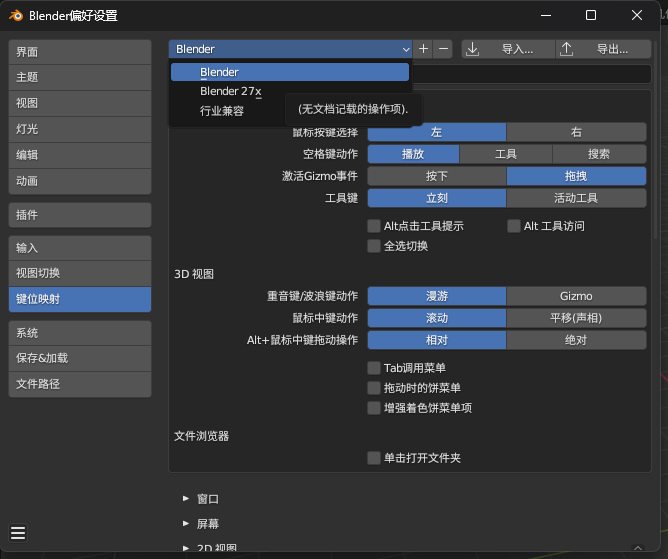Image resolution: width=668 pixels, height=559 pixels.
Task: Set tool key to 立刻
Action: coord(437,198)
